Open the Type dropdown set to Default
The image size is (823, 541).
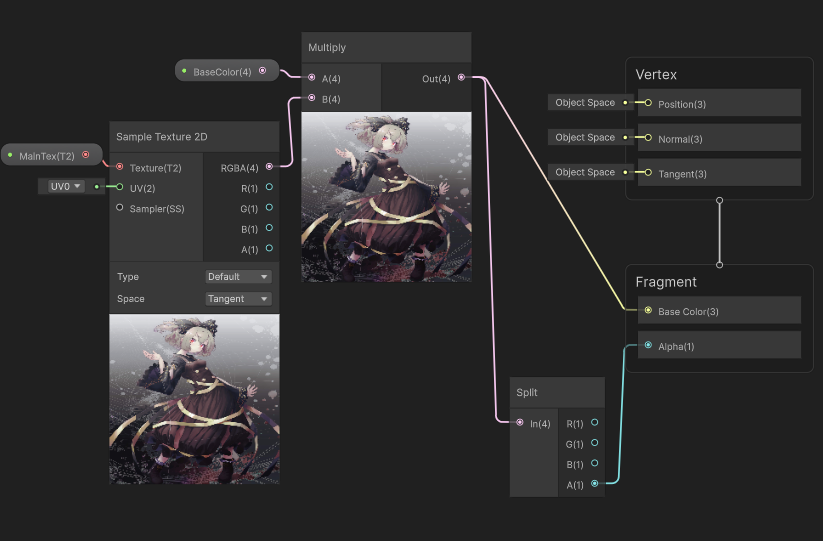pyautogui.click(x=238, y=277)
